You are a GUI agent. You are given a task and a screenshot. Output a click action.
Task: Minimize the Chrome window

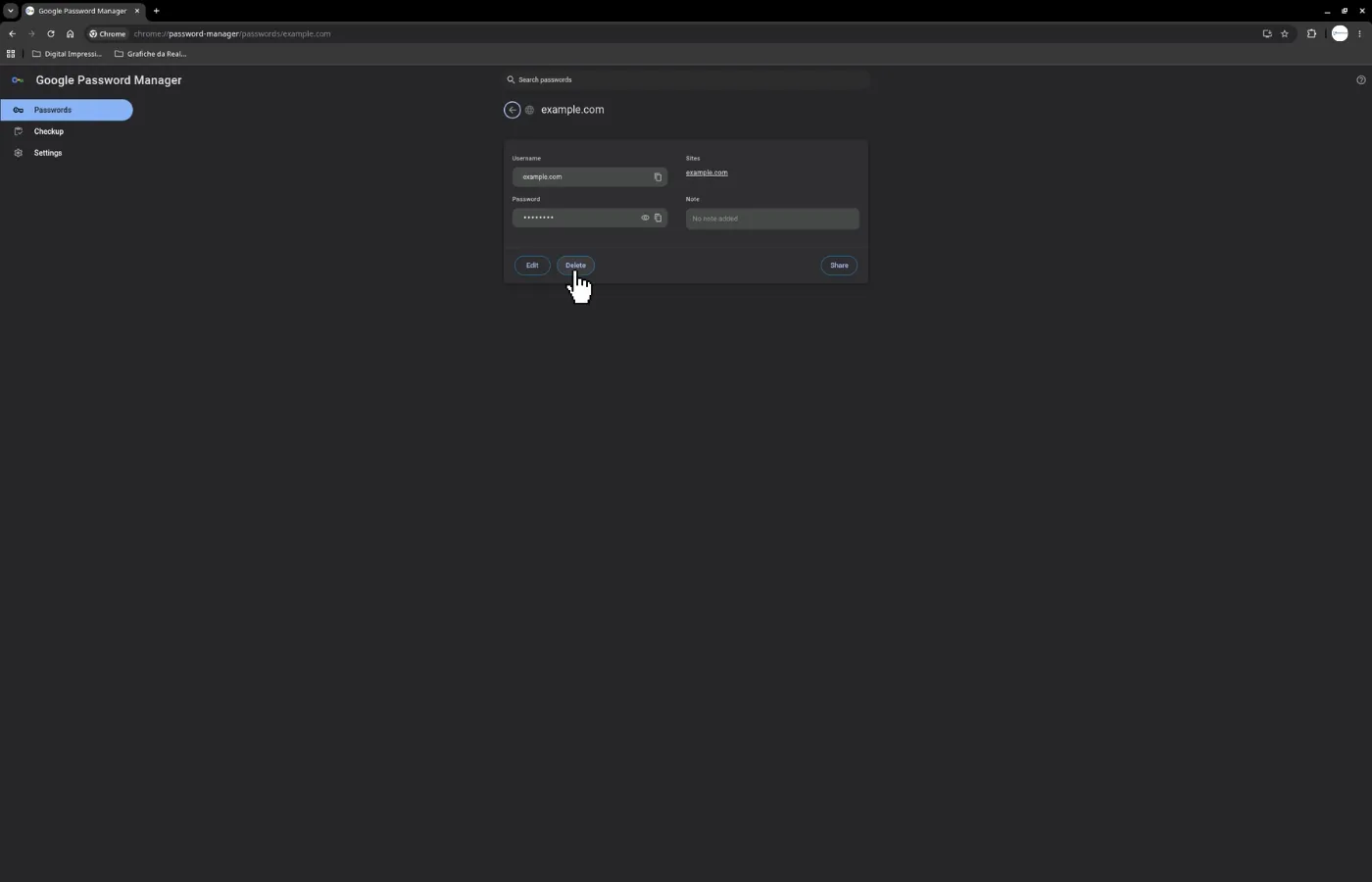1327,11
